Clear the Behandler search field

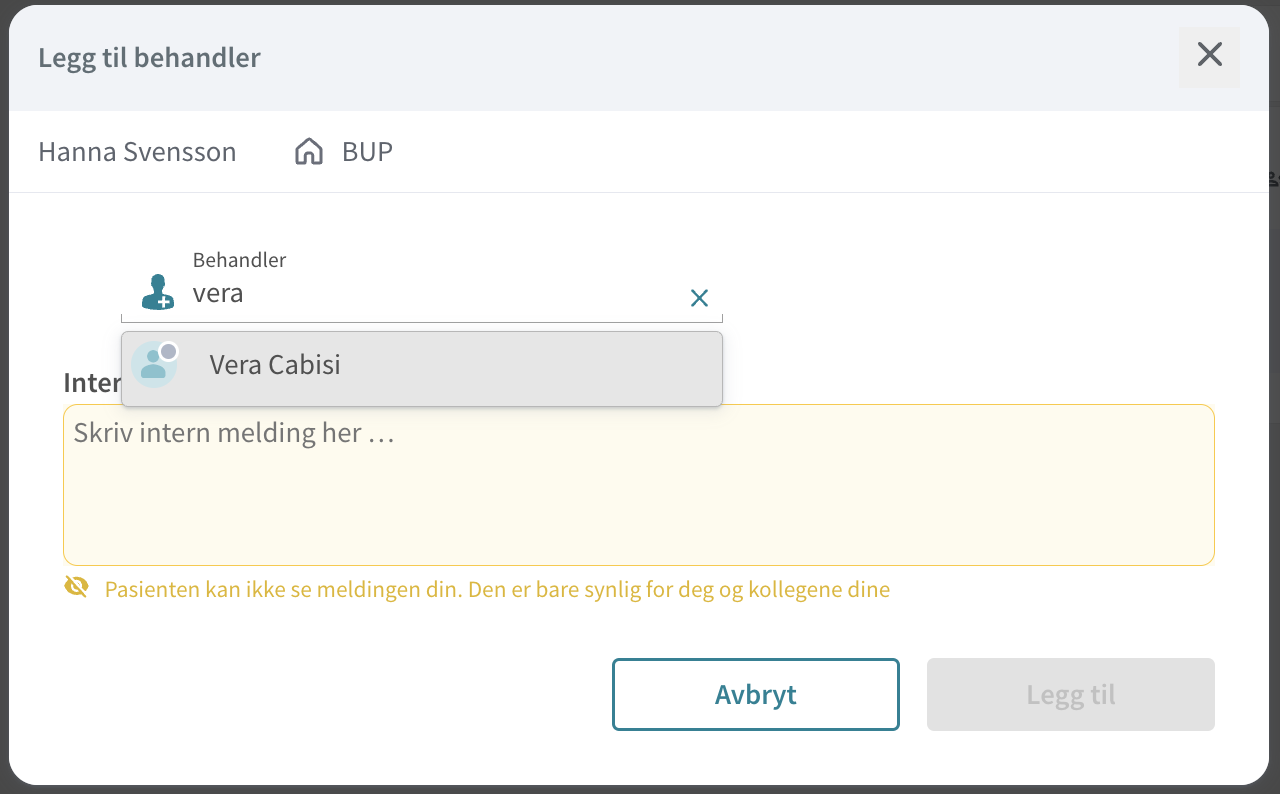click(x=699, y=298)
